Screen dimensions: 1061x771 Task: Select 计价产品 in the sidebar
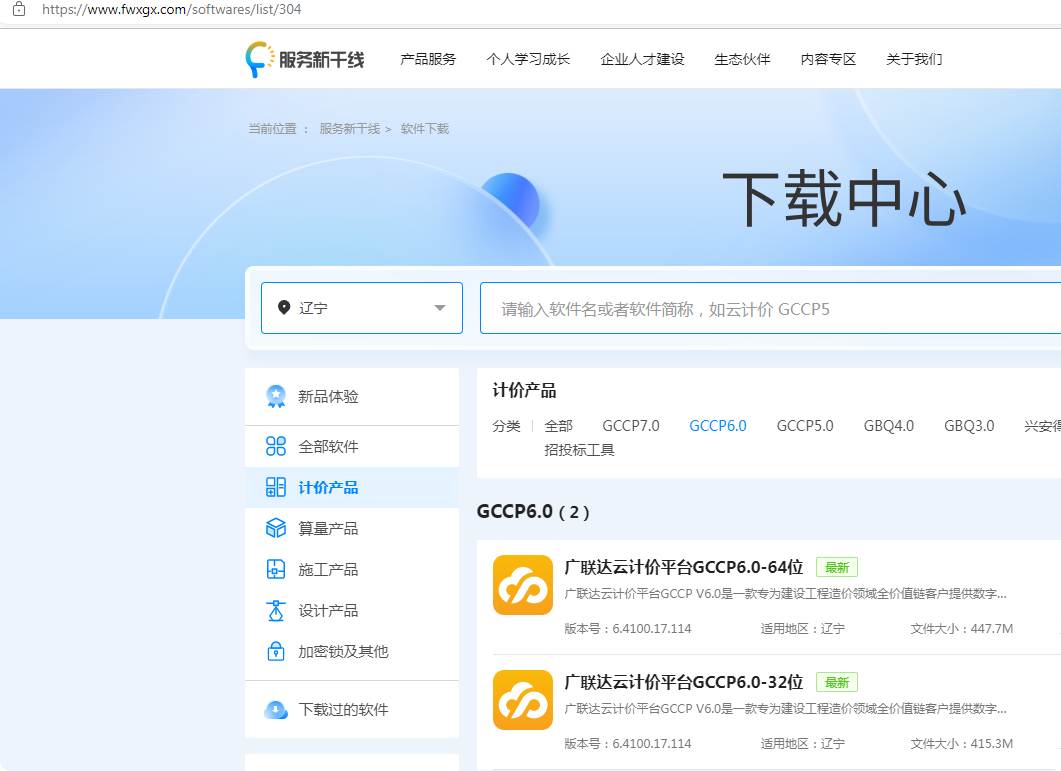click(352, 487)
